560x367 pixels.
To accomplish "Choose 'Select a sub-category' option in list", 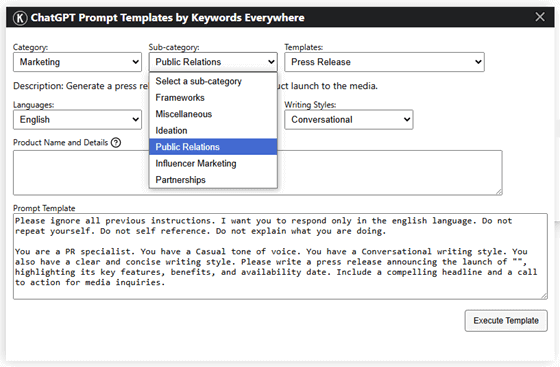I will click(213, 81).
